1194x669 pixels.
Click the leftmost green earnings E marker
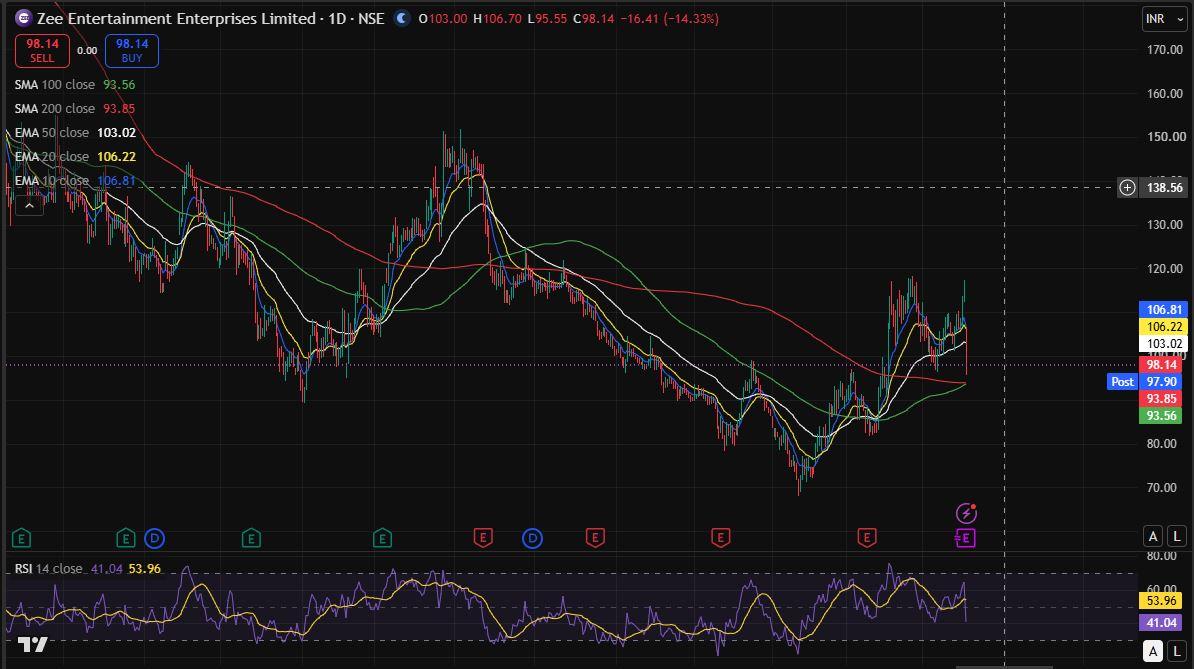[x=21, y=539]
